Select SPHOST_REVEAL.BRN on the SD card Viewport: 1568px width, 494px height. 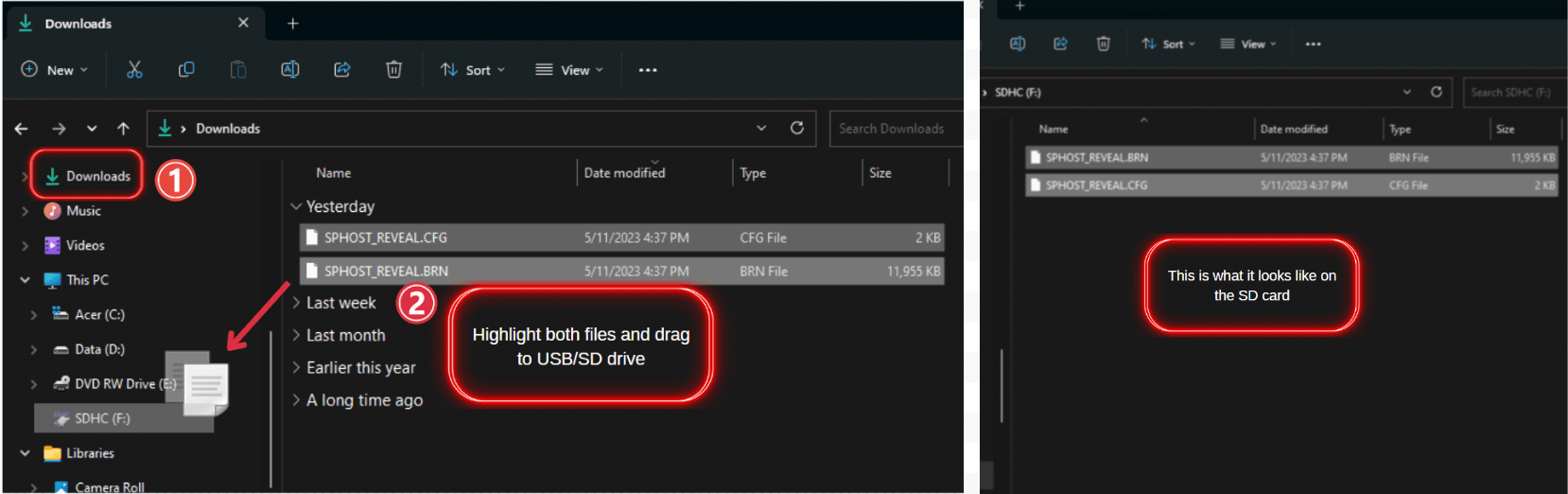(1292, 157)
